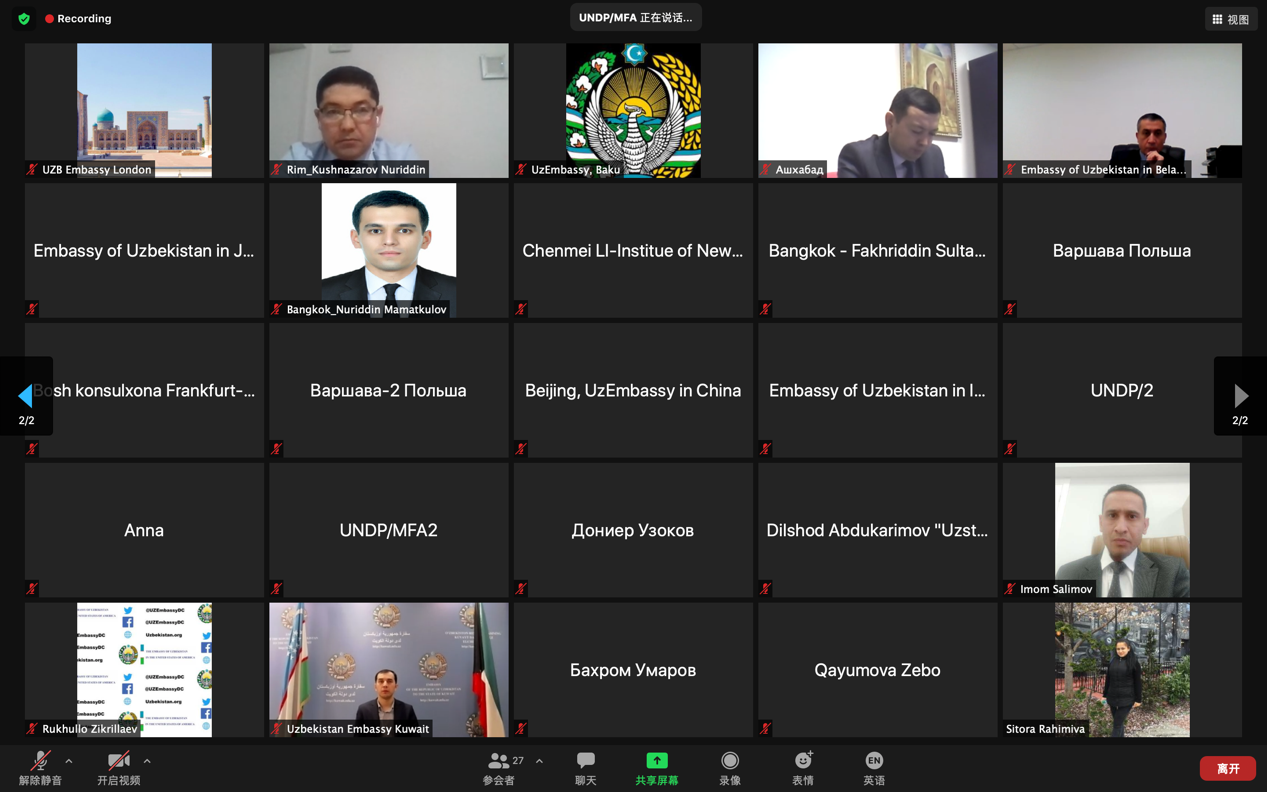Open the chat bubble icon
Image resolution: width=1267 pixels, height=792 pixels.
586,761
